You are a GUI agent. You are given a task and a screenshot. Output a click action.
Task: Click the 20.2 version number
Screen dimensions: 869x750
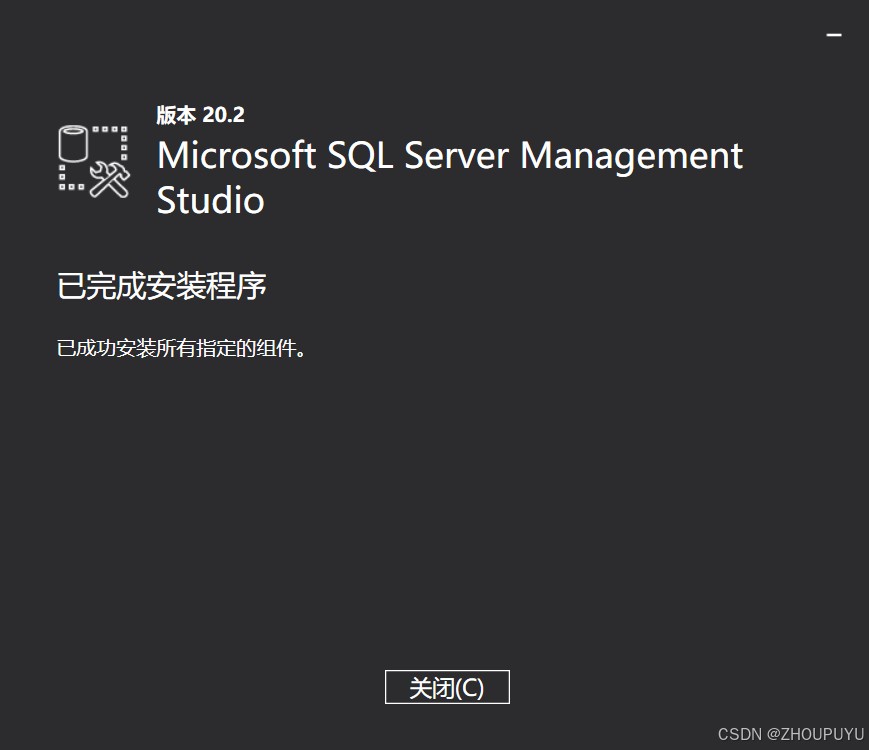[224, 115]
